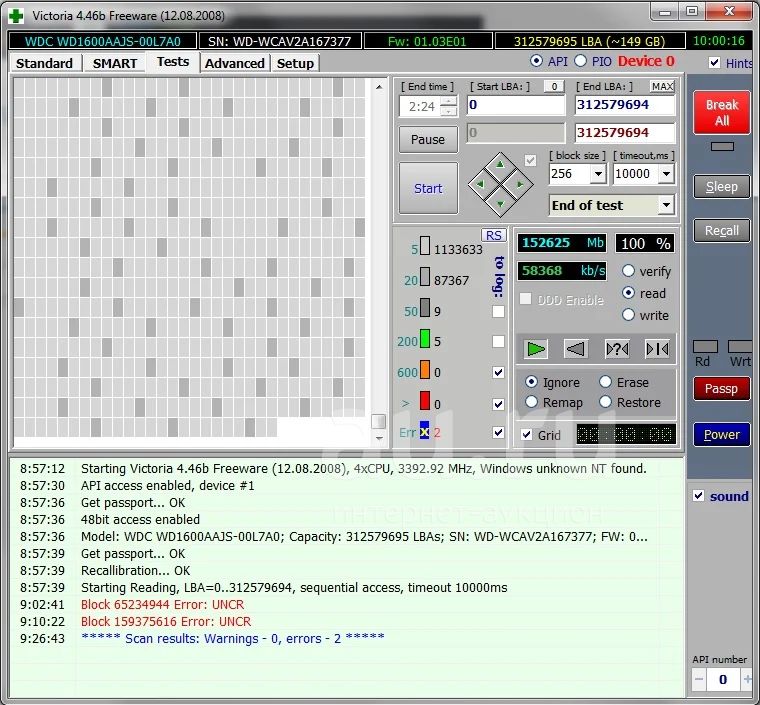Select the read mode radio button
The image size is (760, 705).
pos(628,293)
